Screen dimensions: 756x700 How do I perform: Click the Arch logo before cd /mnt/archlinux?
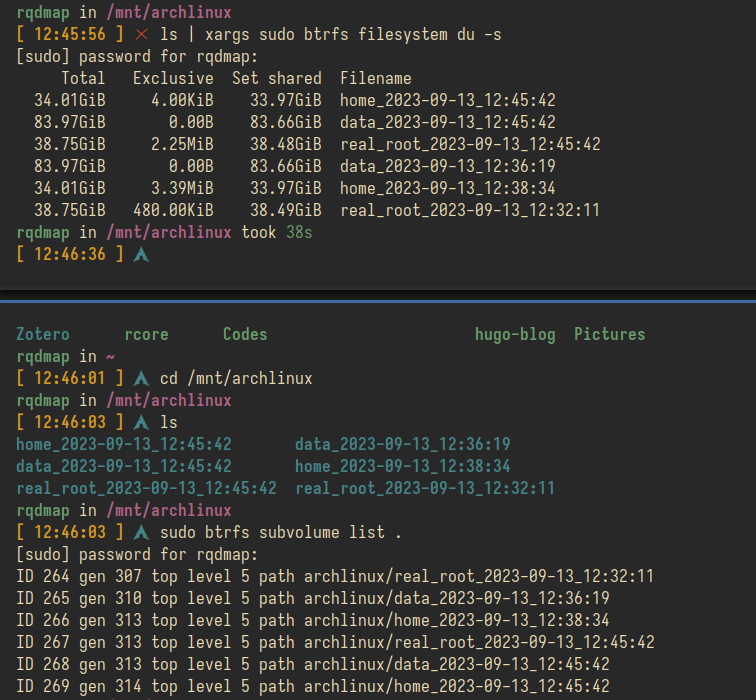tap(141, 379)
